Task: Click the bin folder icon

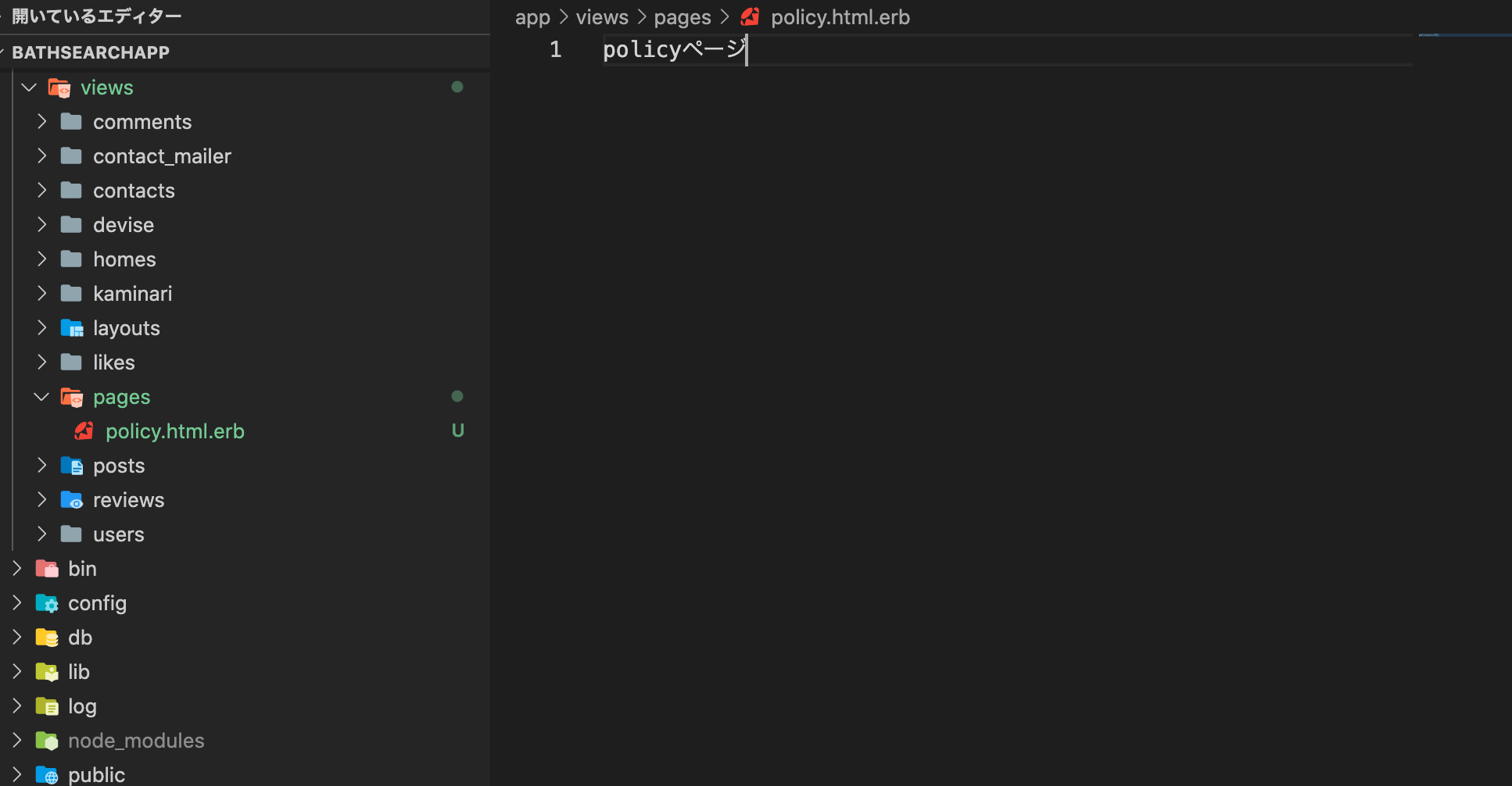Action: 47,569
